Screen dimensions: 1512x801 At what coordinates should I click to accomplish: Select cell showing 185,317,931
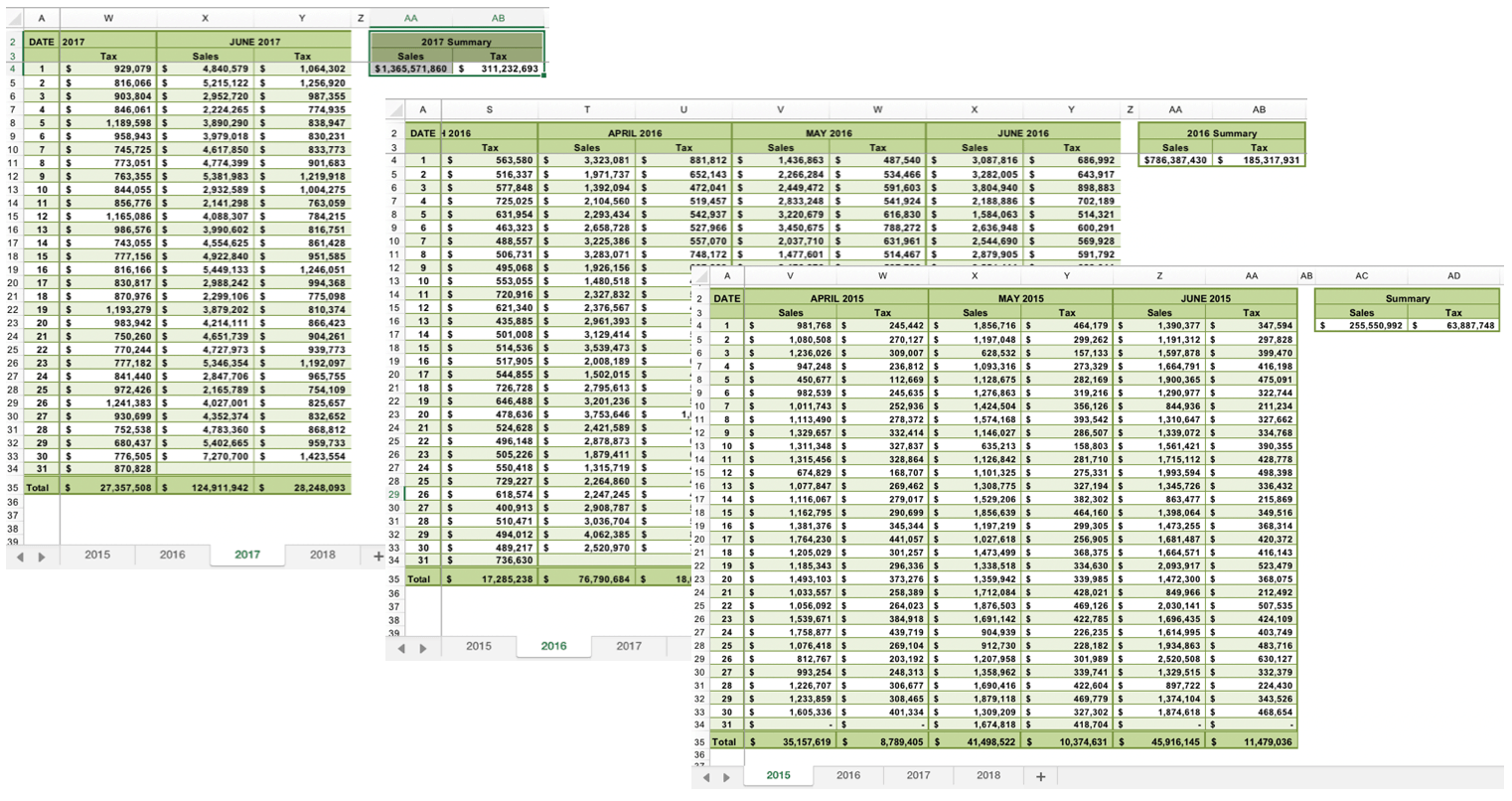tap(1259, 159)
